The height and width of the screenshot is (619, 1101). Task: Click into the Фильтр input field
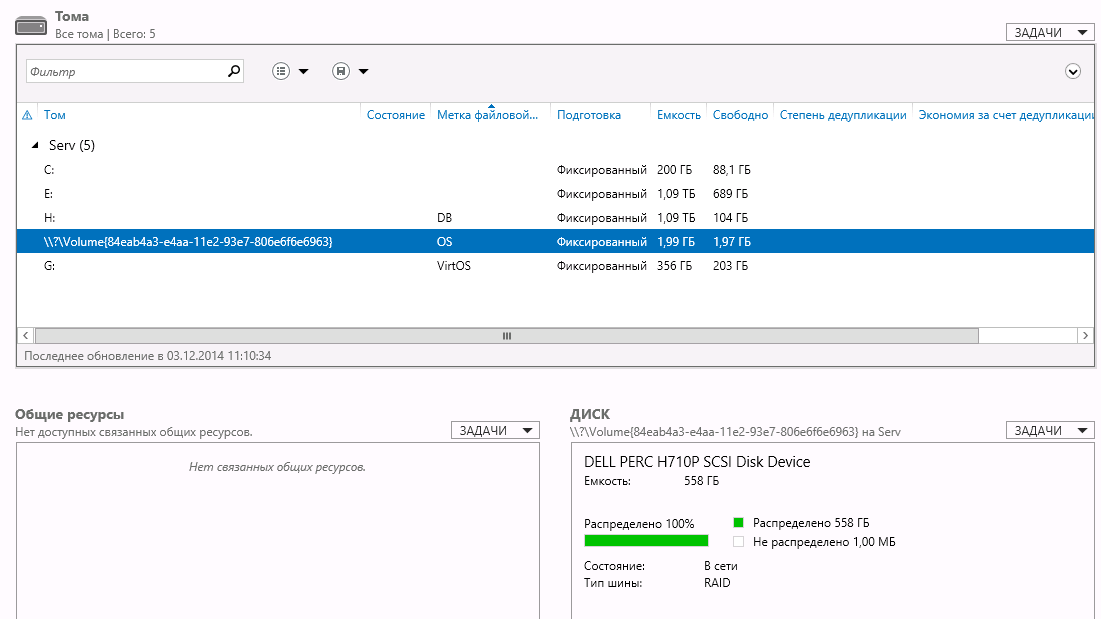(x=126, y=71)
